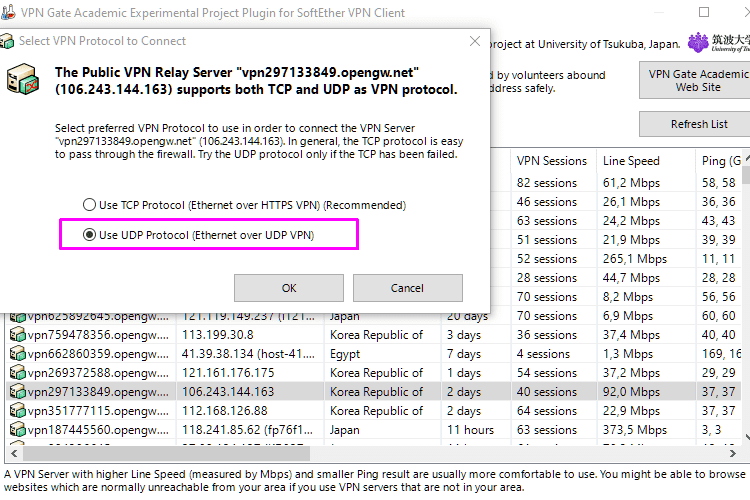Refresh the VPN server list

pyautogui.click(x=696, y=124)
